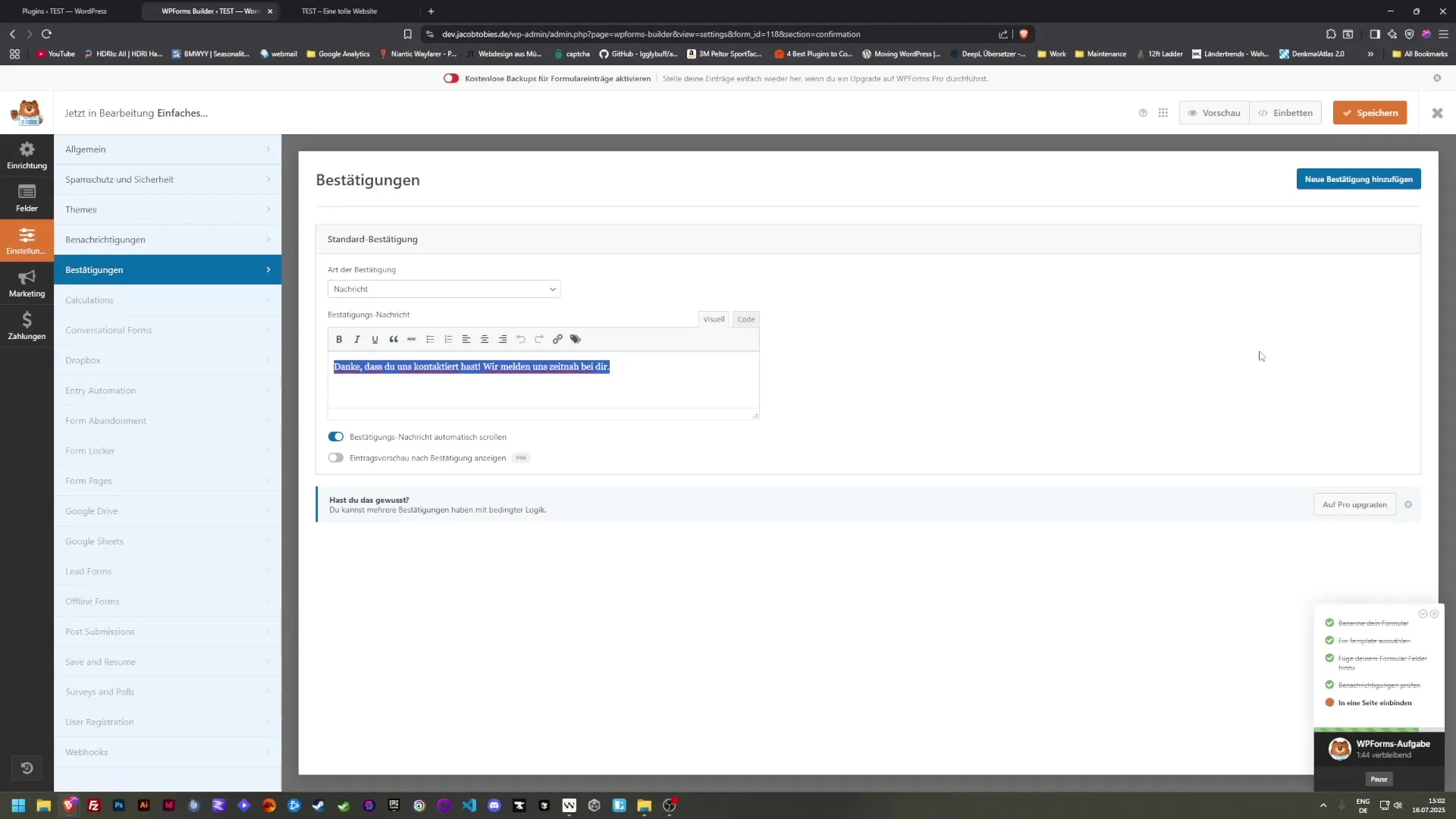Underline the selected confirmation text
Image resolution: width=1456 pixels, height=819 pixels.
click(x=375, y=339)
